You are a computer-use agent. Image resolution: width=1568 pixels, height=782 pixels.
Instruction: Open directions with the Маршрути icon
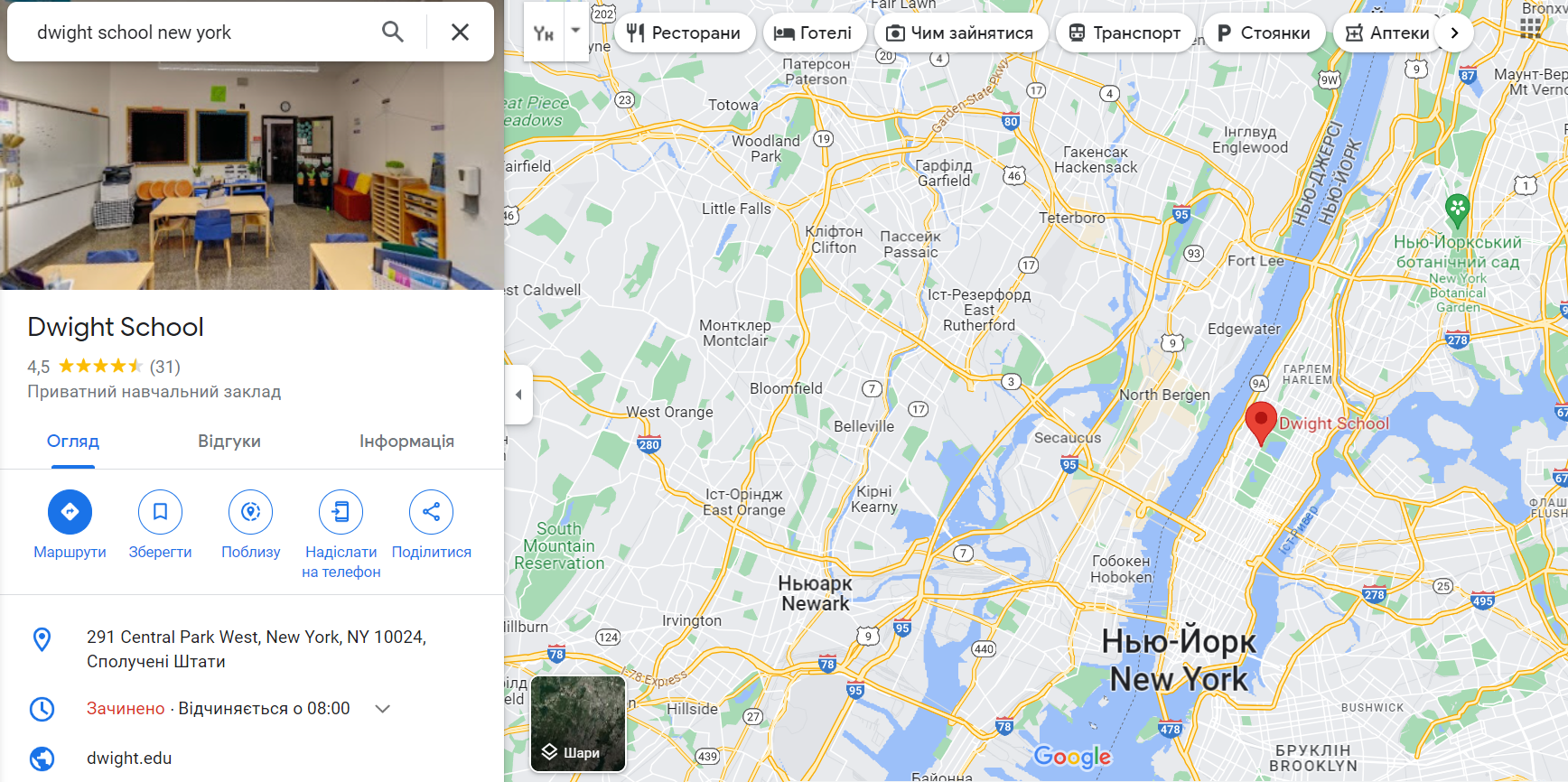pyautogui.click(x=70, y=512)
